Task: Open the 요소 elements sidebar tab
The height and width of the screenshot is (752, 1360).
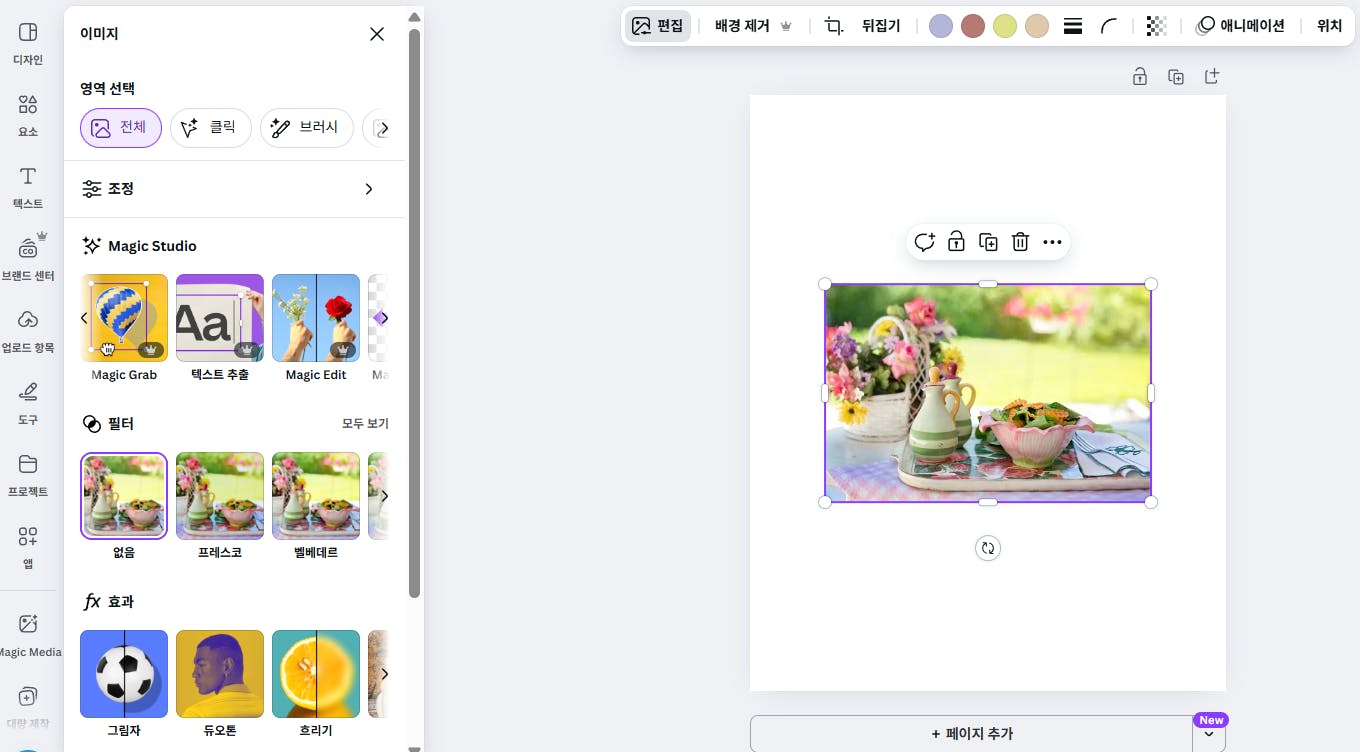Action: (28, 116)
